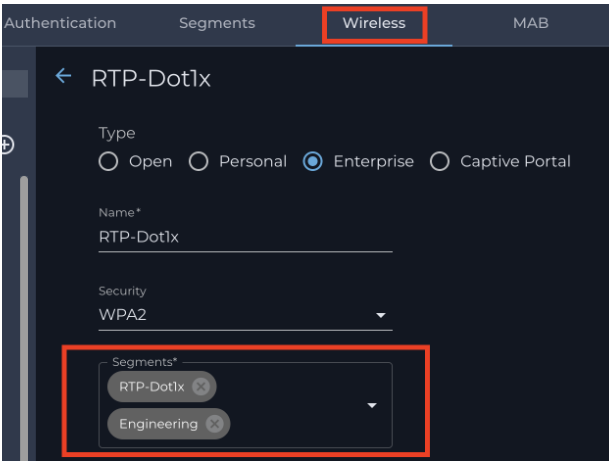Image resolution: width=609 pixels, height=464 pixels.
Task: Open the Security WPA2 dropdown
Action: coord(245,315)
